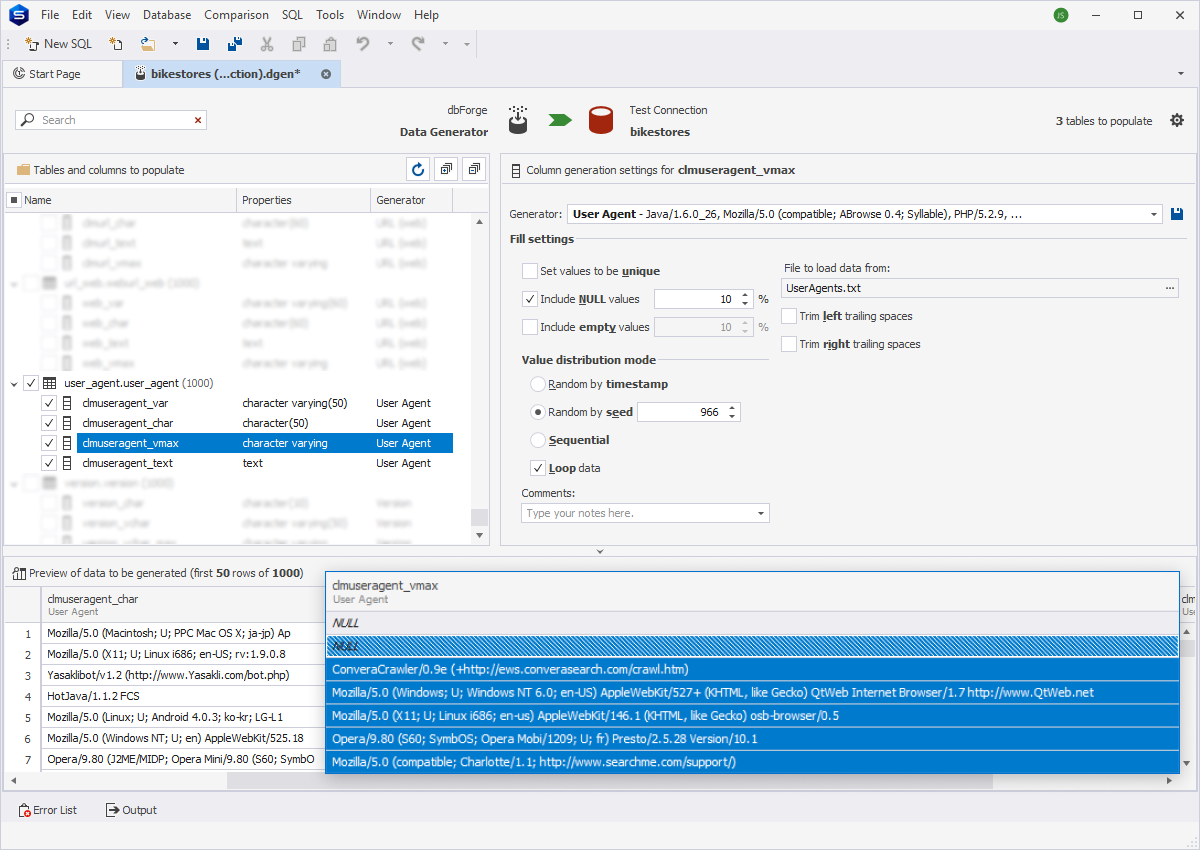Click the Cut scissors icon
The width and height of the screenshot is (1200, 850).
point(267,44)
